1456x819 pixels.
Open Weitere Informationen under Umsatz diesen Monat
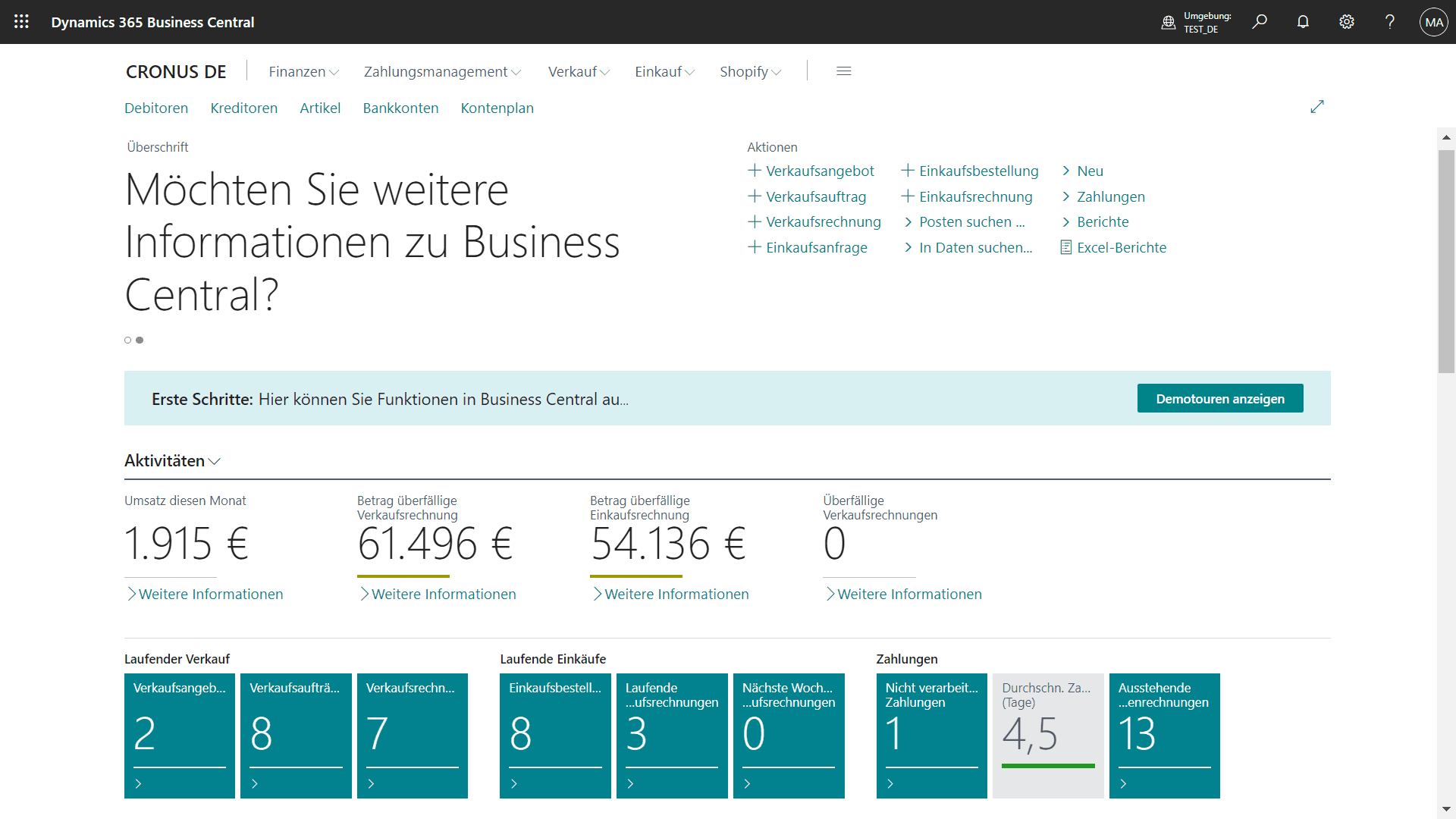pyautogui.click(x=205, y=594)
